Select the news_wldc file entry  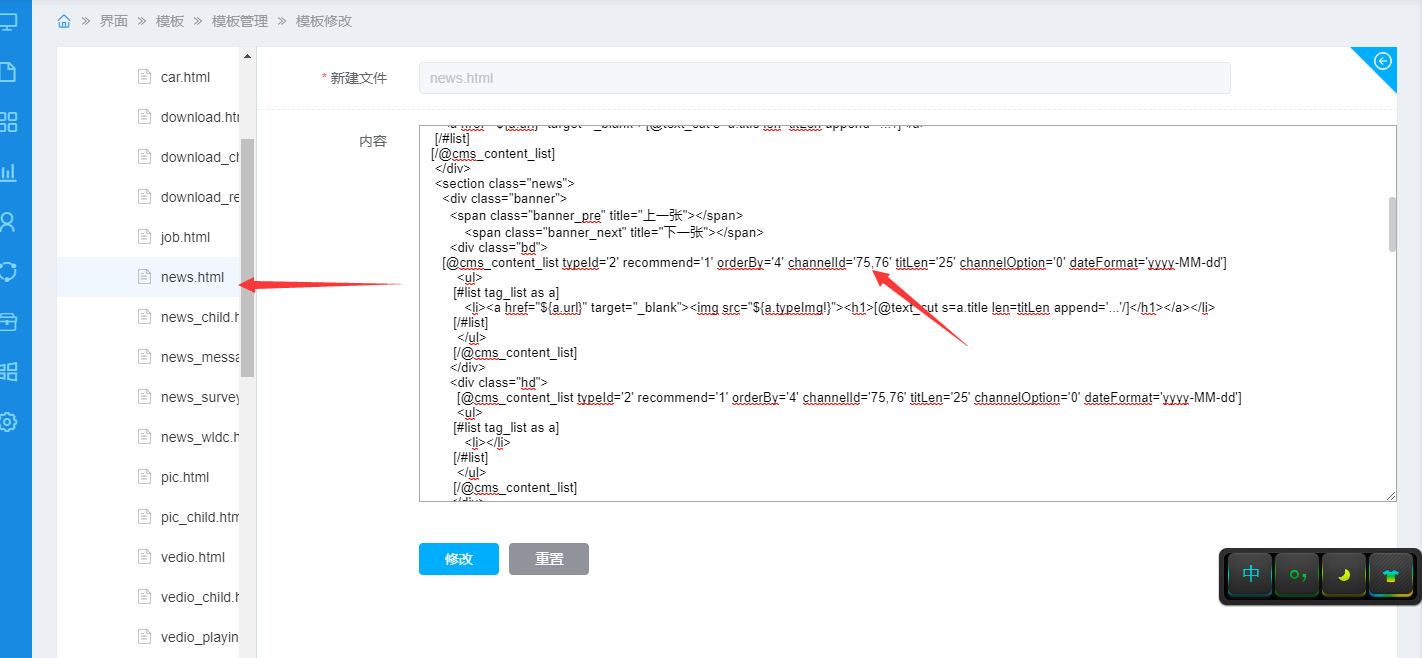pyautogui.click(x=200, y=437)
